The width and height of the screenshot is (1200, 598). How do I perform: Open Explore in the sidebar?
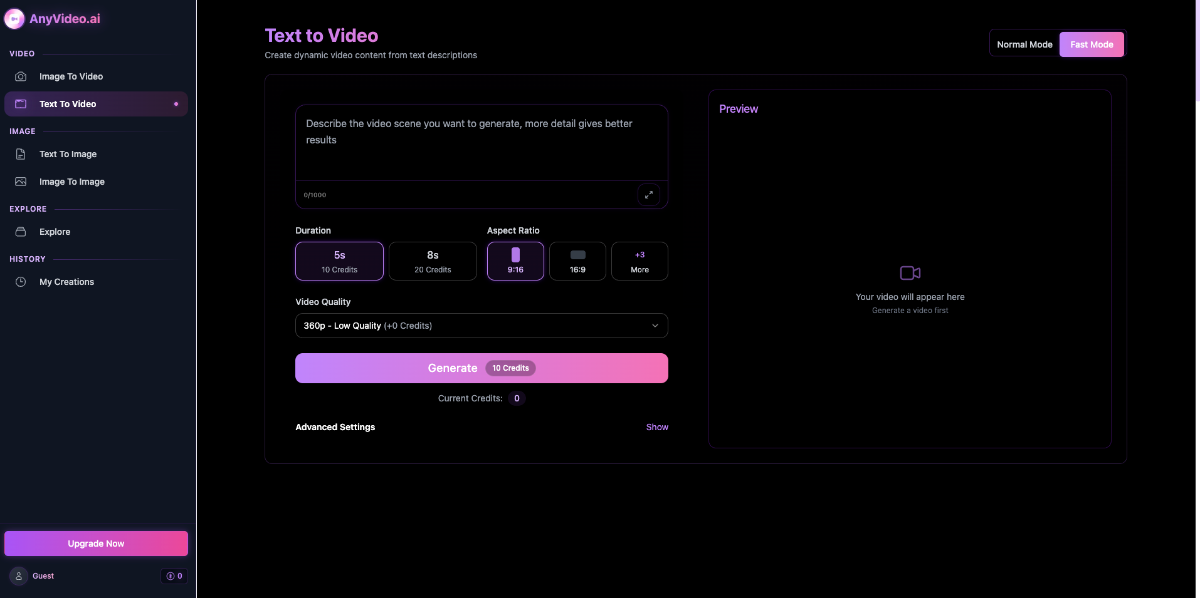[x=96, y=232]
